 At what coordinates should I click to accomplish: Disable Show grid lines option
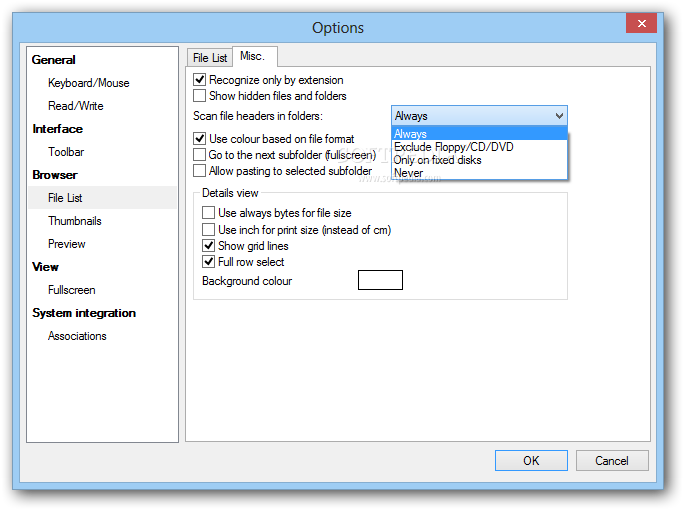click(x=209, y=246)
